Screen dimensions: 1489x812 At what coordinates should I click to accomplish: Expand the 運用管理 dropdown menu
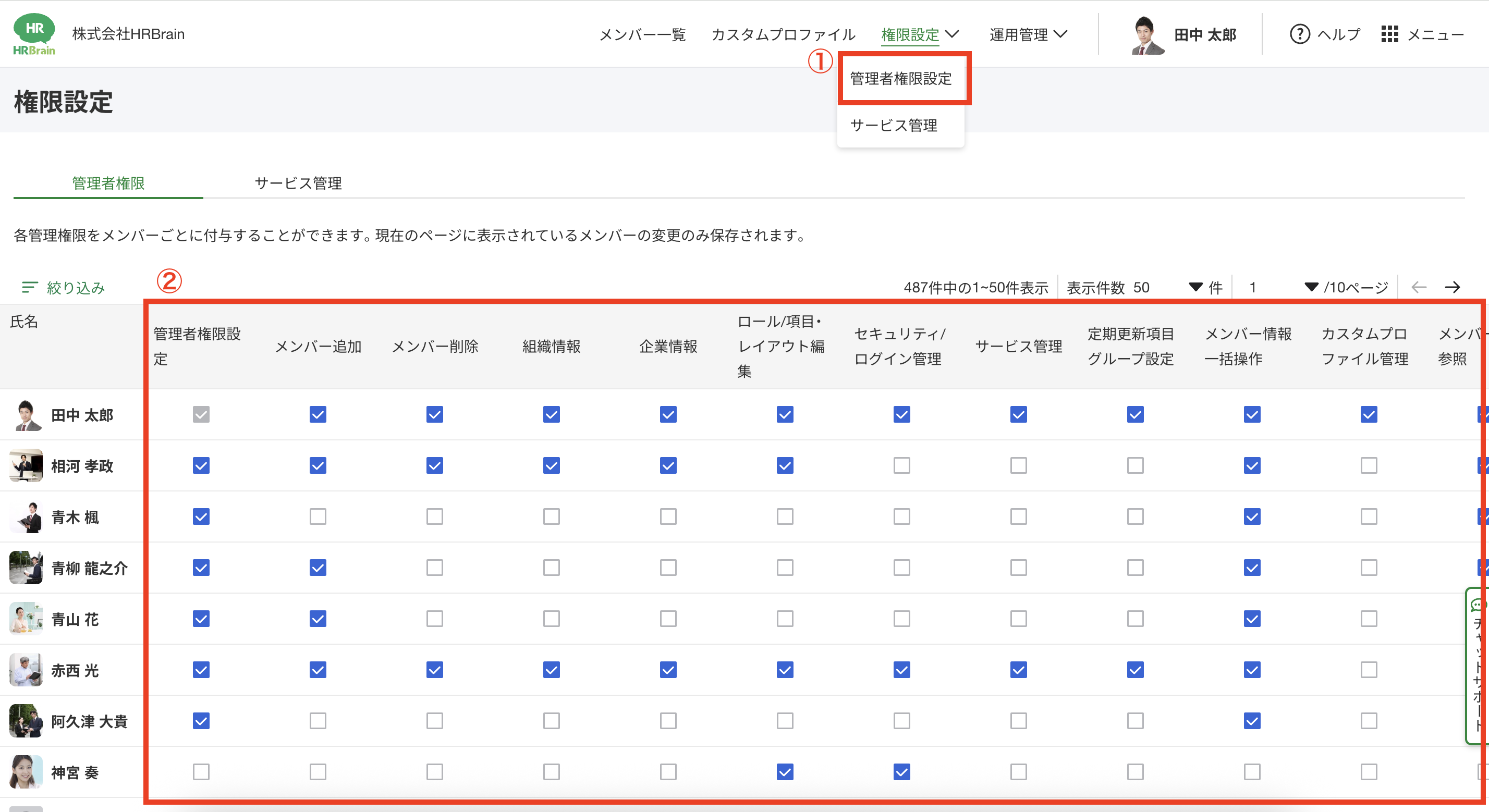coord(1028,35)
